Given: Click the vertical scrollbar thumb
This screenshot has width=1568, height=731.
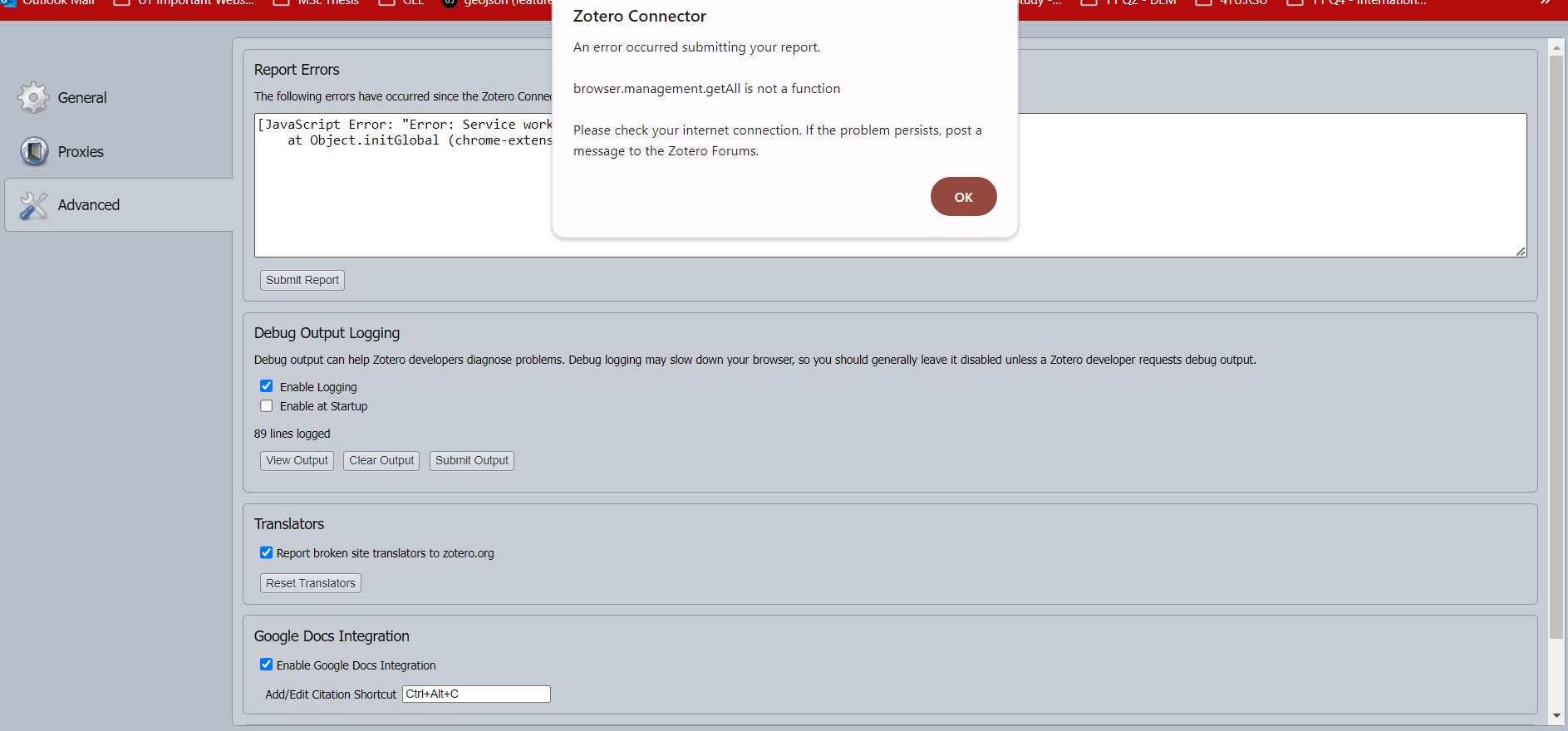Looking at the screenshot, I should click(x=1556, y=347).
